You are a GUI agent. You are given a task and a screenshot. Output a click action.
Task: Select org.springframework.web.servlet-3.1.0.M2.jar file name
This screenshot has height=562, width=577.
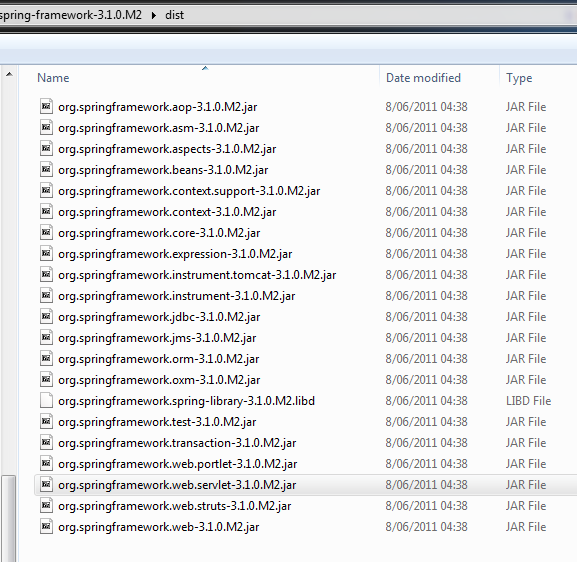(177, 485)
